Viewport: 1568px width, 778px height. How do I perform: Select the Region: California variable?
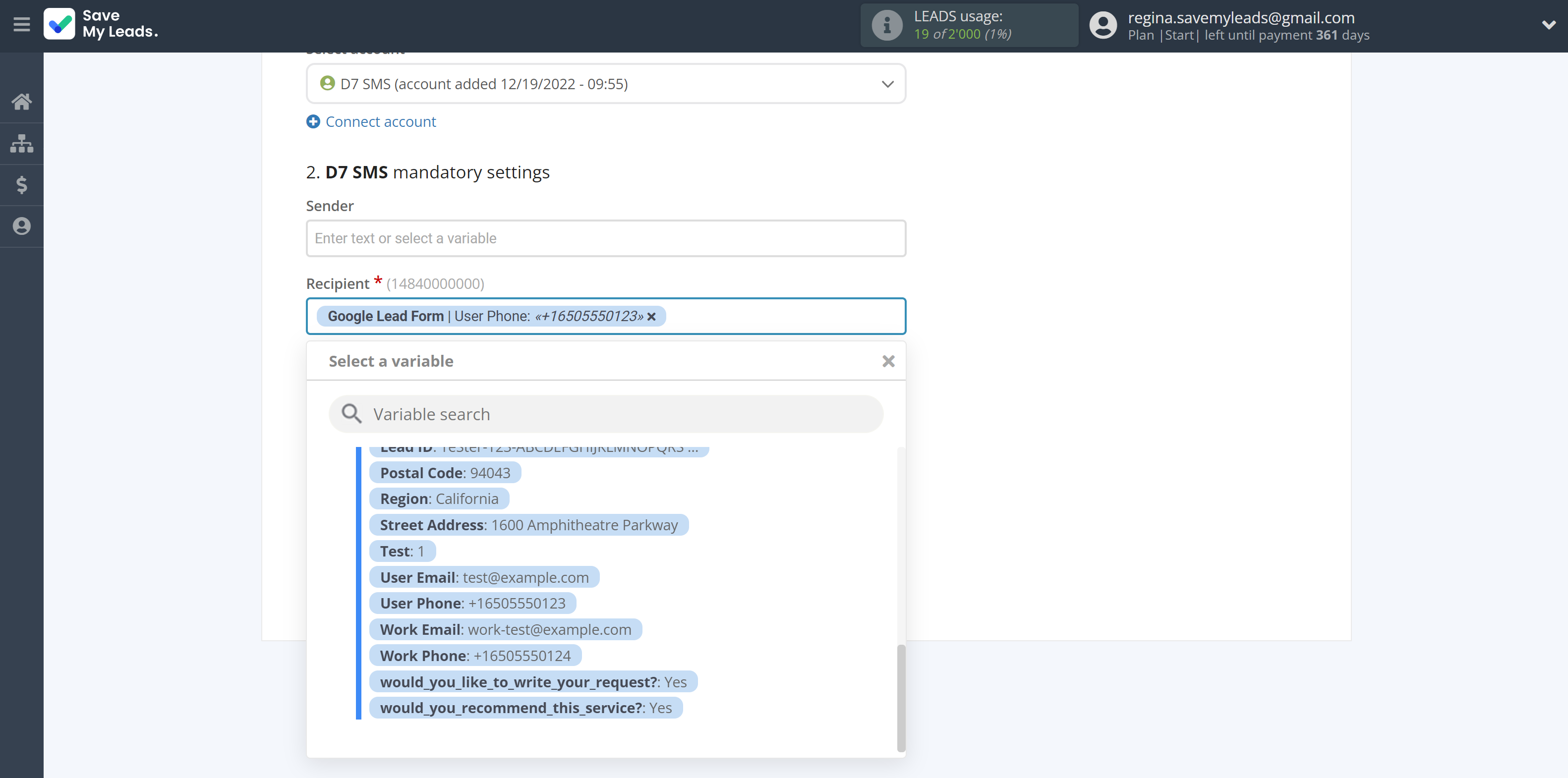[439, 499]
